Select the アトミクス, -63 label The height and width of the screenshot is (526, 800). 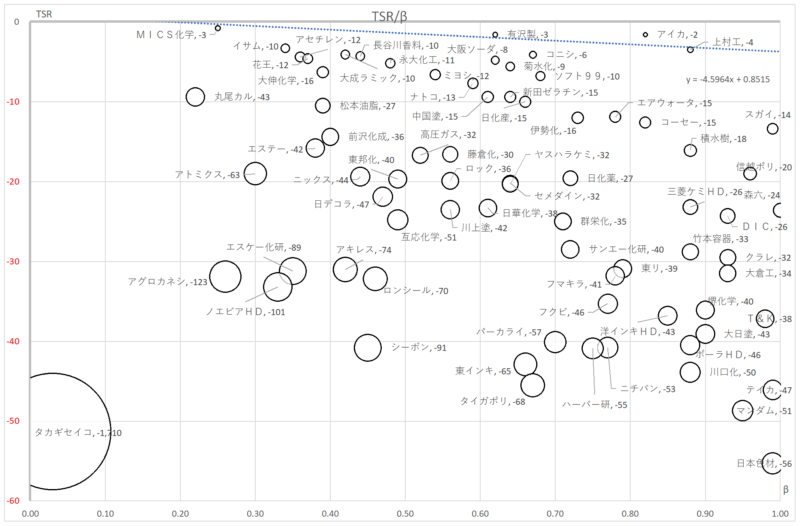coord(207,175)
